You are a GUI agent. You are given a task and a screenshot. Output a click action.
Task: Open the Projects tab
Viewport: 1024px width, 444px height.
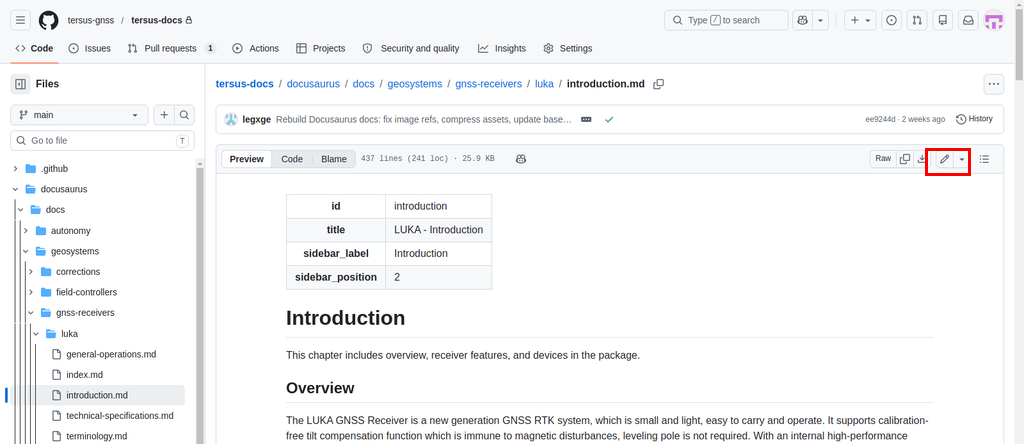[321, 48]
